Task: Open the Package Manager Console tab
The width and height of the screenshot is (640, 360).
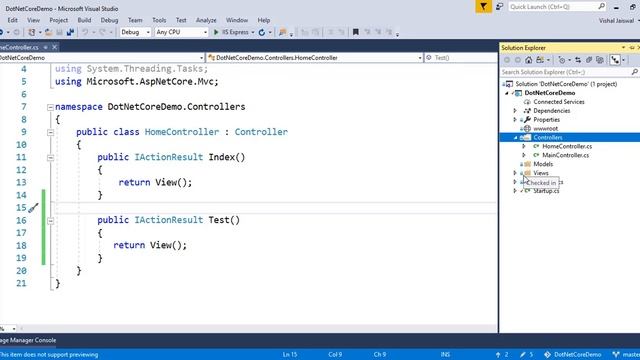Action: 28,340
